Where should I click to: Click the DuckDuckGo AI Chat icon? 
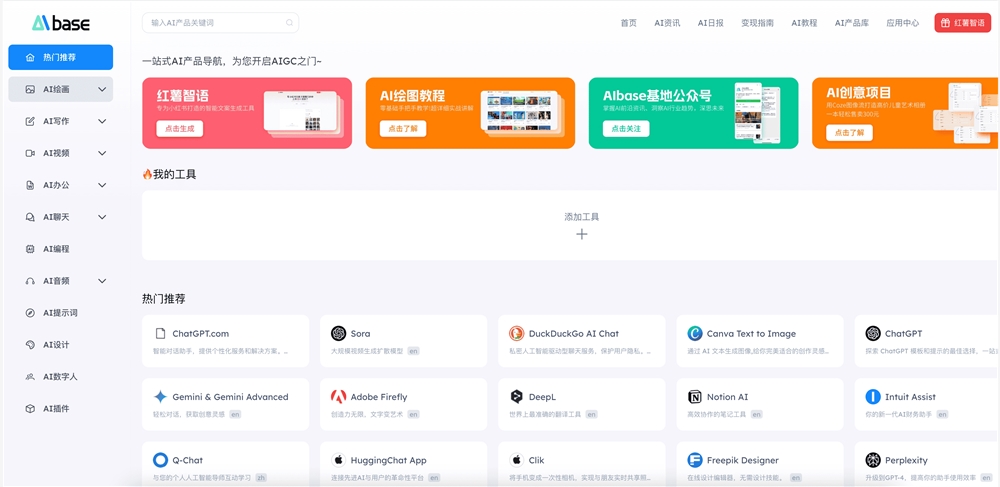516,333
